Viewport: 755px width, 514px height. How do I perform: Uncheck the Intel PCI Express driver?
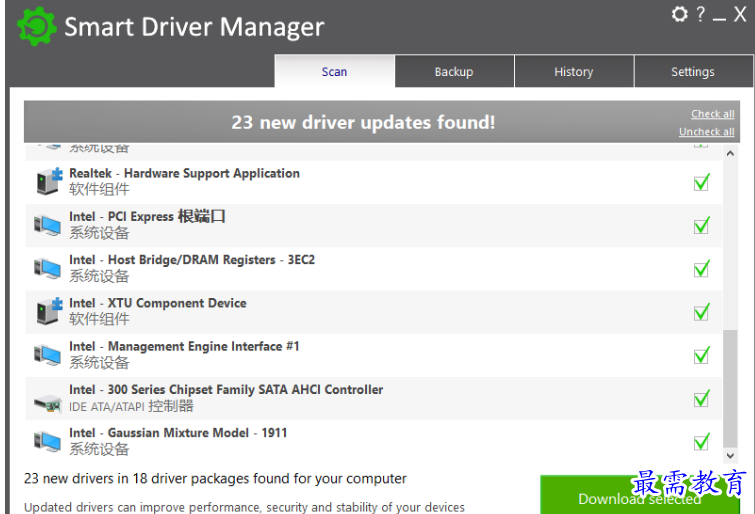tap(702, 225)
